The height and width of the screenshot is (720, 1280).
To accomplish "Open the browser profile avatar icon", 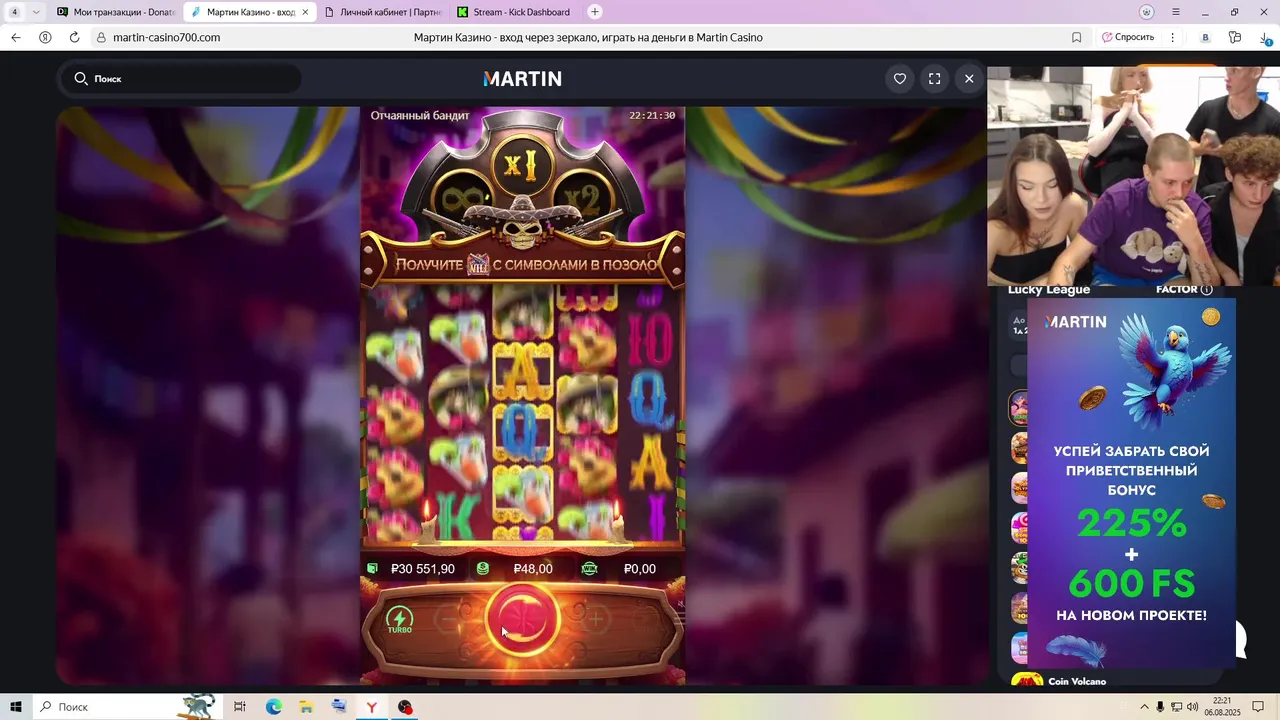I will tap(1146, 12).
